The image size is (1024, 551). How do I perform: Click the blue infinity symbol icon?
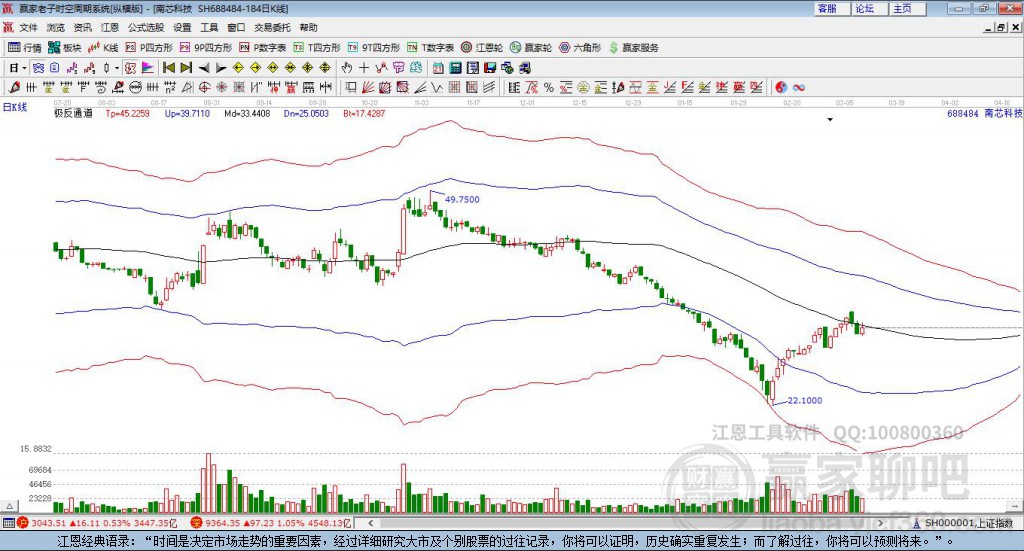coord(799,87)
